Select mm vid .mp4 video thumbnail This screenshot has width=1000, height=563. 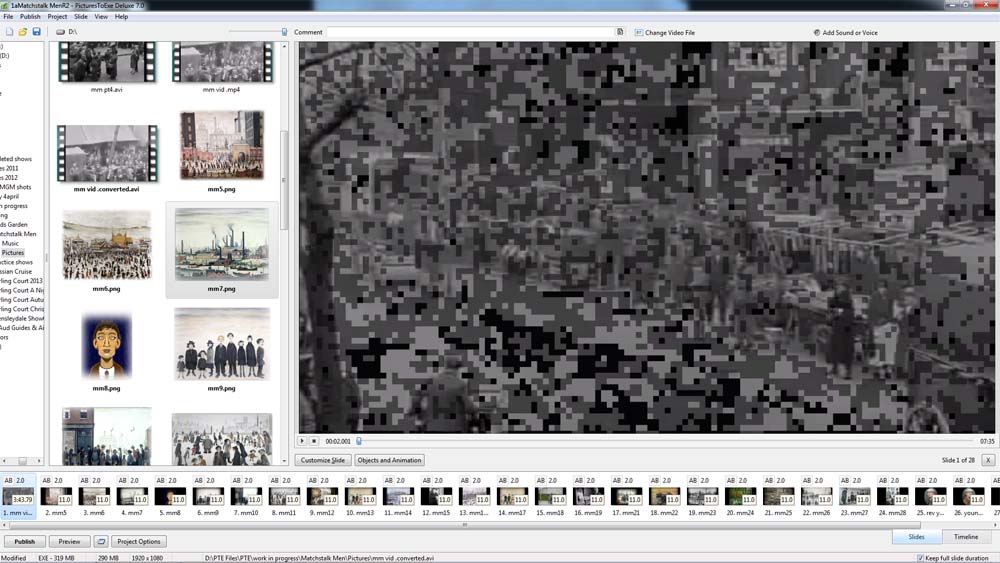point(222,62)
